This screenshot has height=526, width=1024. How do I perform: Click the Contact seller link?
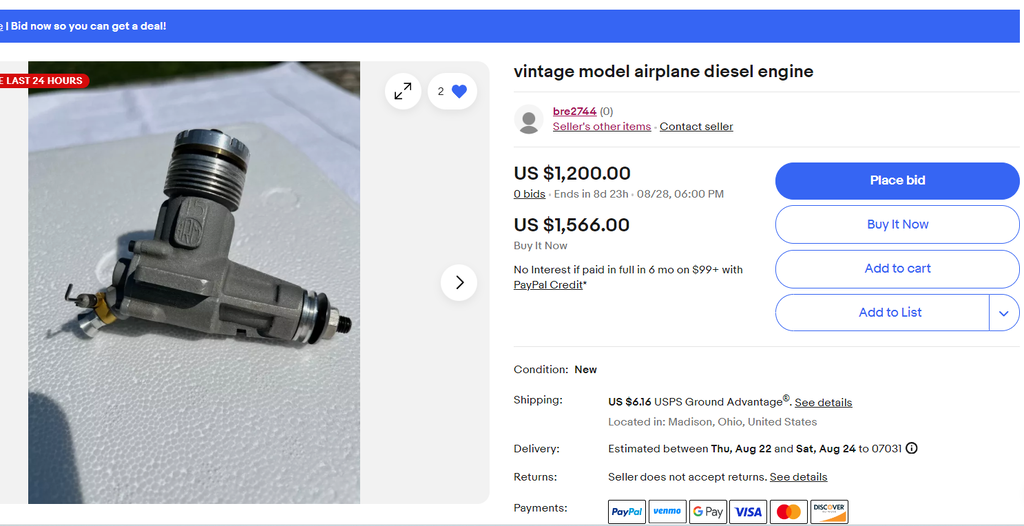click(x=696, y=127)
